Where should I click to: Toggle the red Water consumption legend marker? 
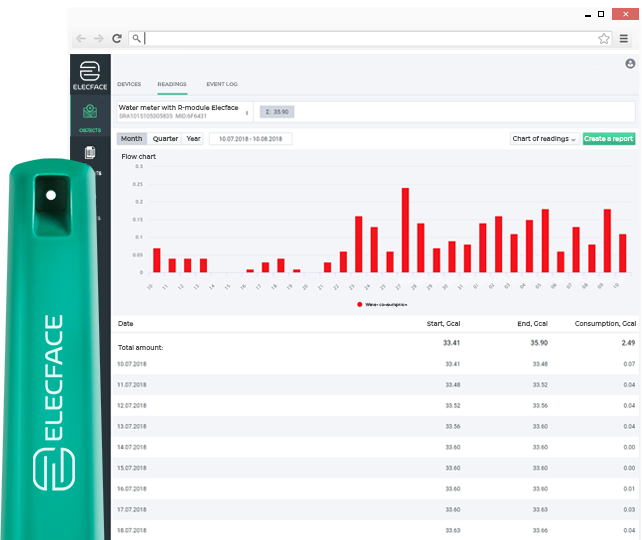click(x=359, y=305)
